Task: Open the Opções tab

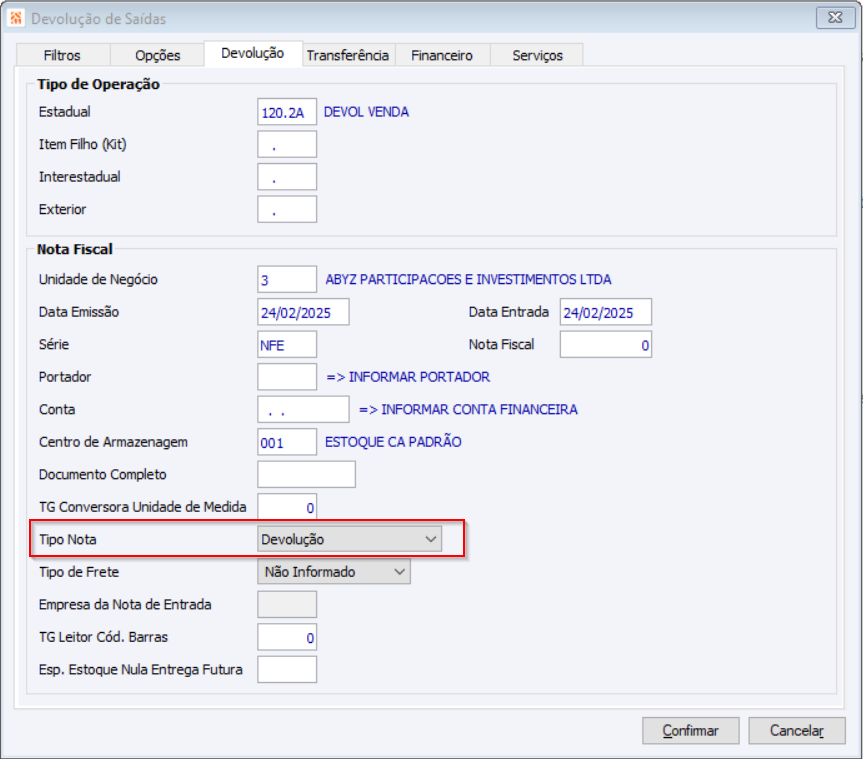Action: coord(157,55)
